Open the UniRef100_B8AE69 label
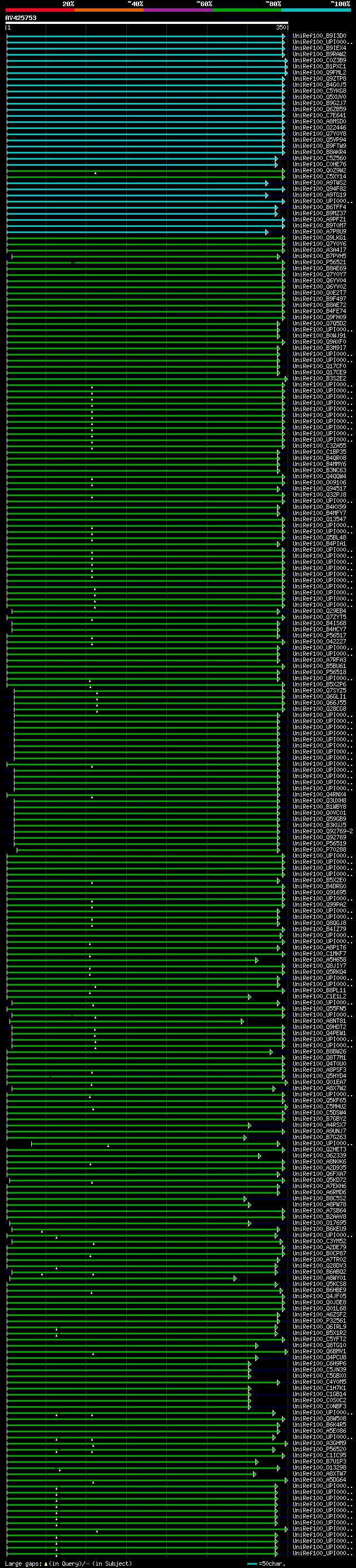The width and height of the screenshot is (356, 1568). (x=319, y=269)
